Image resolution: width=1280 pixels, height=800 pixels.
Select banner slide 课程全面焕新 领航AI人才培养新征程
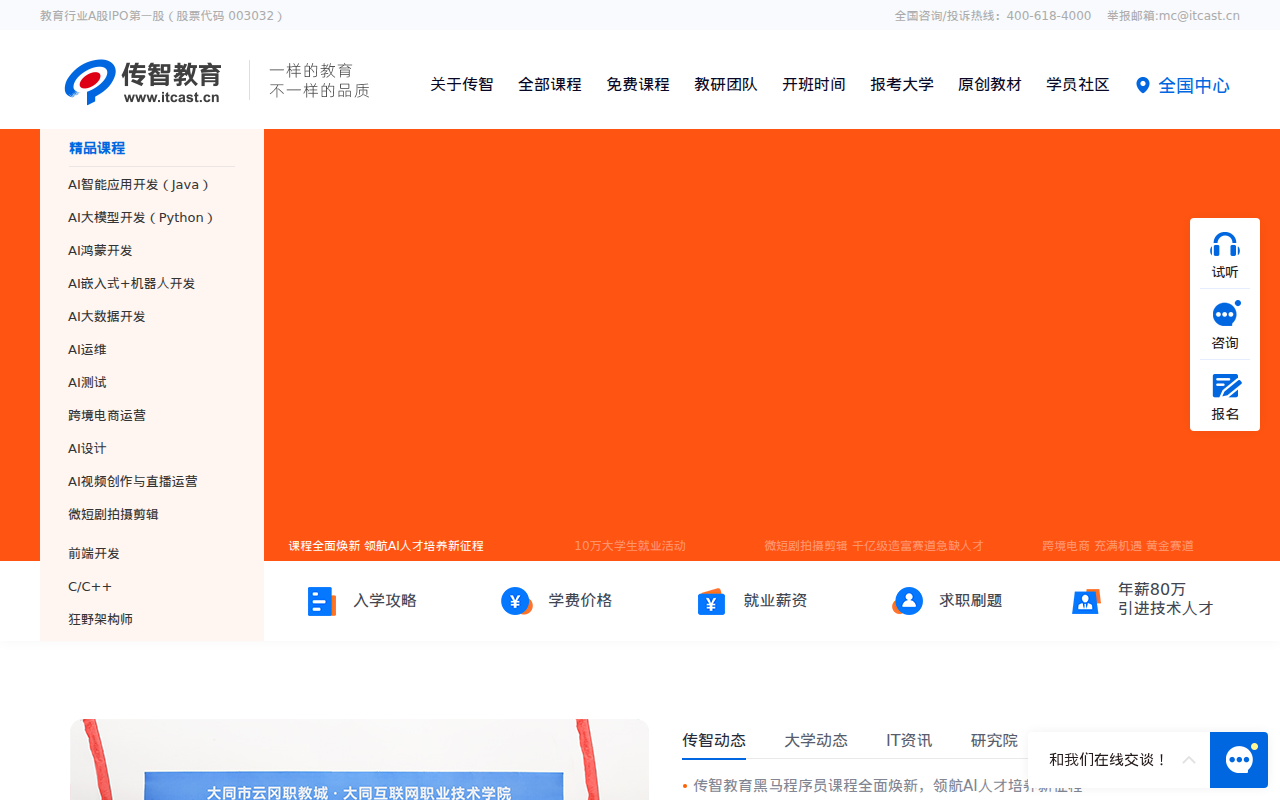(x=386, y=546)
